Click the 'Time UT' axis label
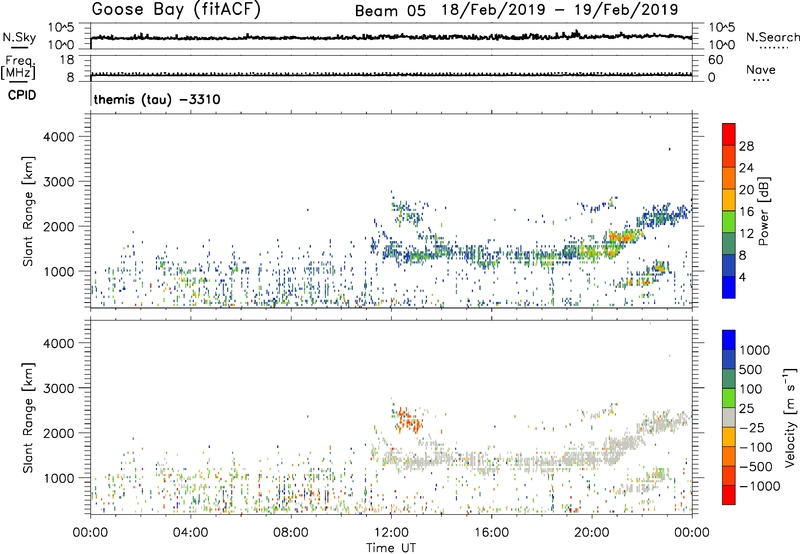 pyautogui.click(x=391, y=547)
